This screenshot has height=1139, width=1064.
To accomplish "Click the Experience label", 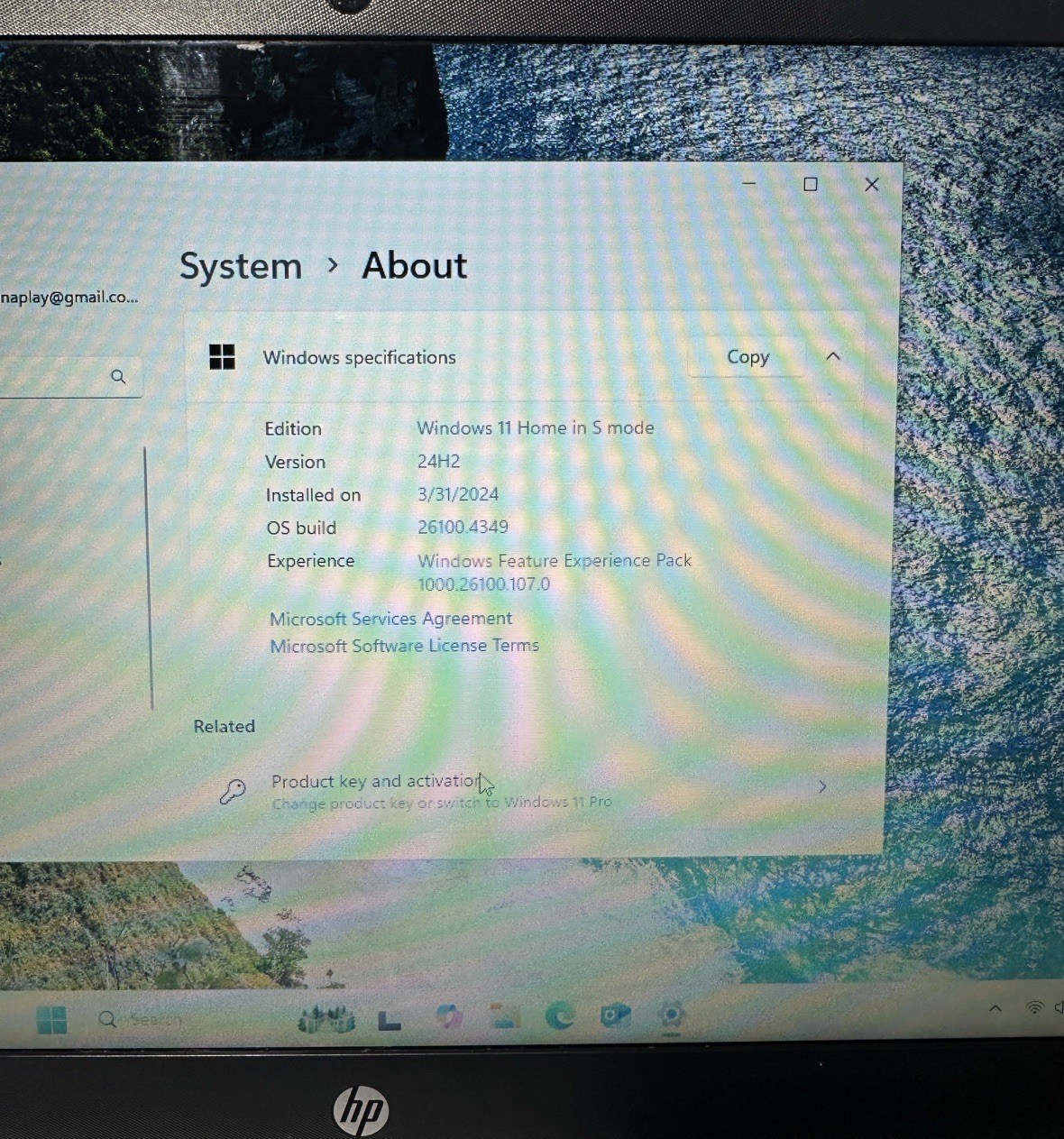I will coord(310,561).
